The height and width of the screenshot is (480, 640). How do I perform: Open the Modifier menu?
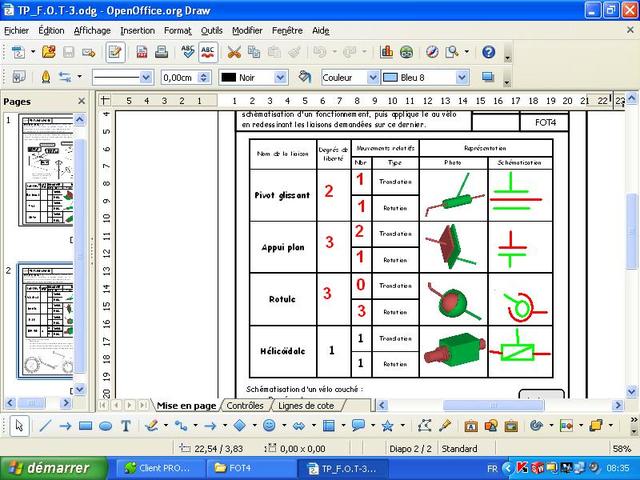[247, 31]
